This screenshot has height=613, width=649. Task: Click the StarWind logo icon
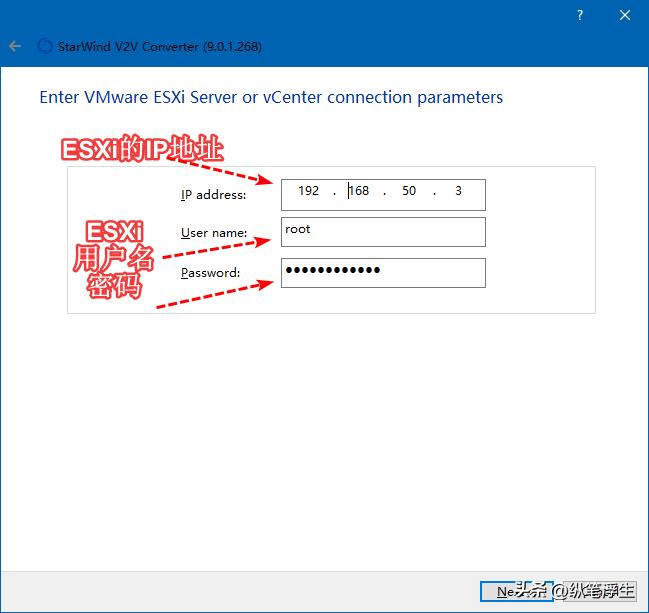click(x=45, y=46)
